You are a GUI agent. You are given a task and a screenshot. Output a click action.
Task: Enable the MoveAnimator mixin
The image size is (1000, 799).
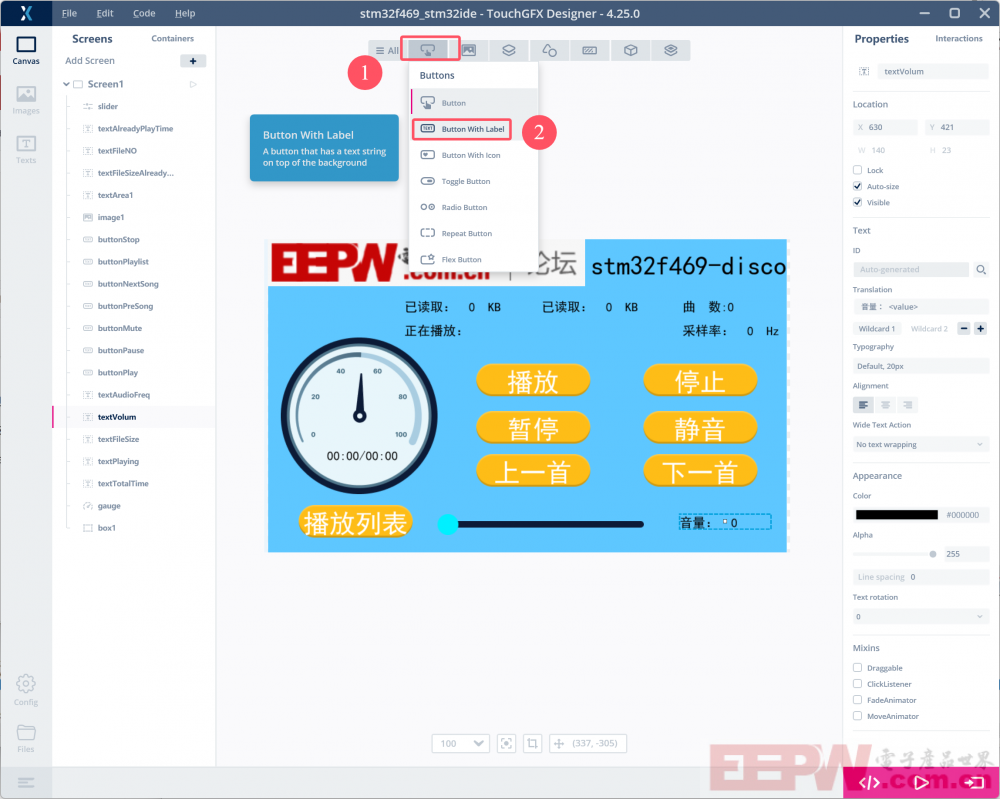click(x=857, y=715)
